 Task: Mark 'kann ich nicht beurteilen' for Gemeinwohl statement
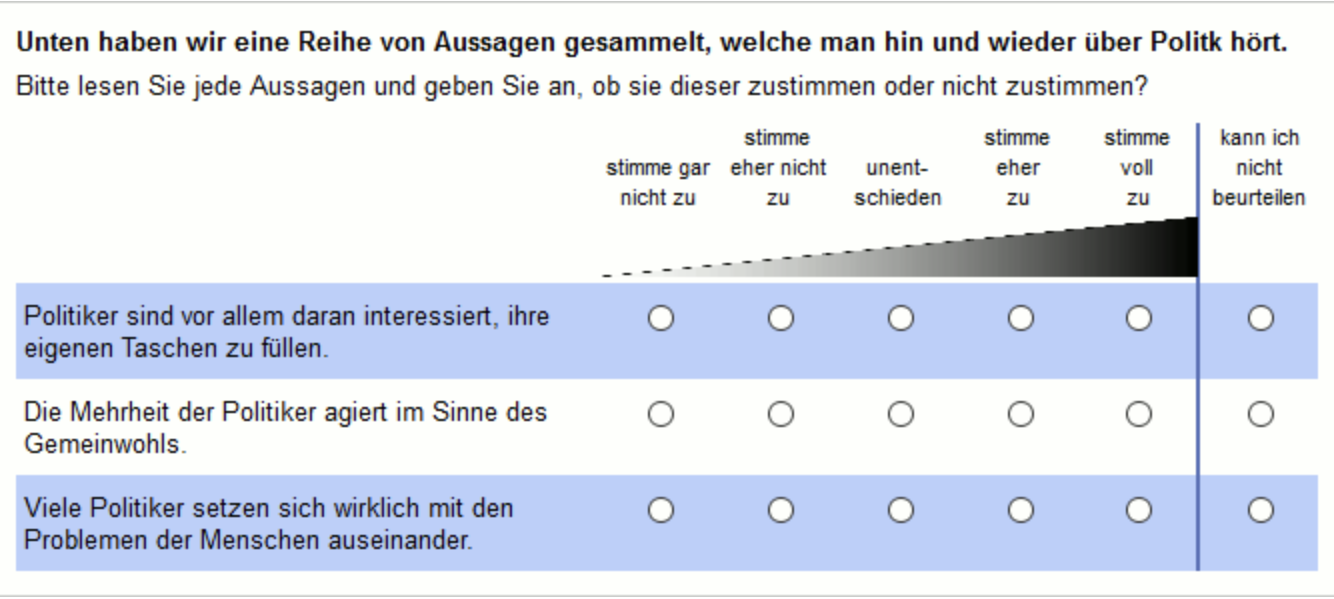[1261, 413]
